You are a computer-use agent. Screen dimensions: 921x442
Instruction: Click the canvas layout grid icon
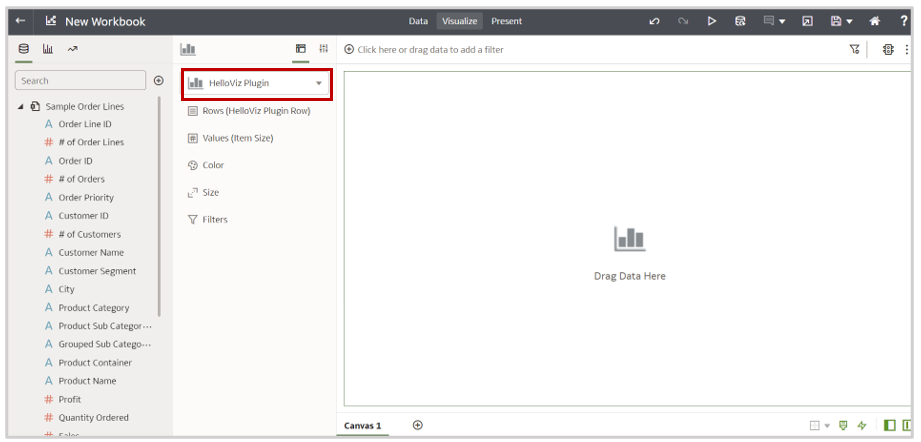click(815, 426)
